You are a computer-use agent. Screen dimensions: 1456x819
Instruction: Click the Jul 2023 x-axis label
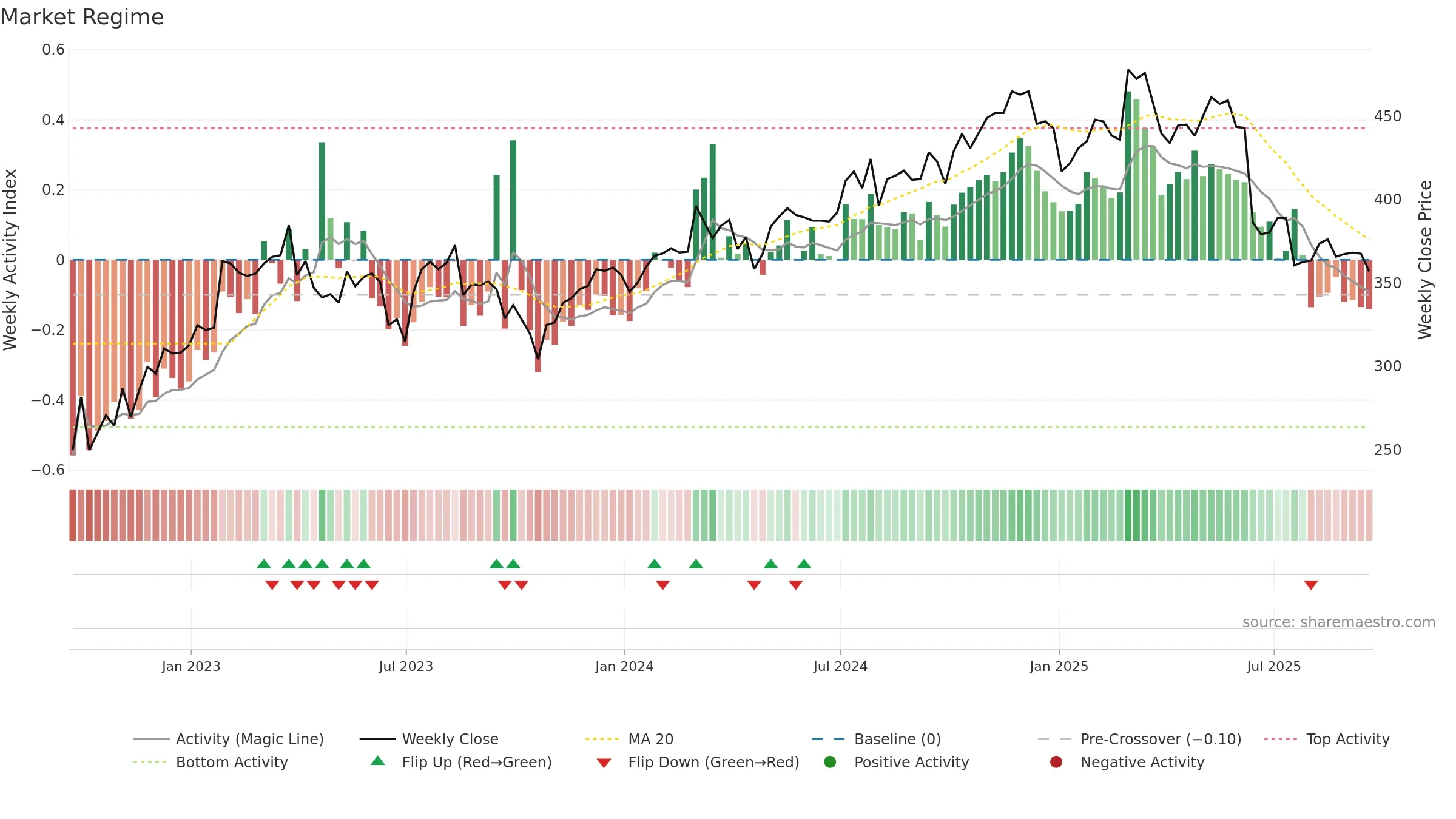click(x=406, y=666)
